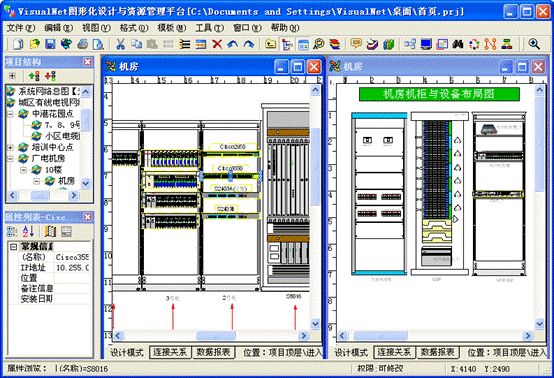This screenshot has width=554, height=378.
Task: Select 系统网络总图 in project tree
Action: pos(49,91)
